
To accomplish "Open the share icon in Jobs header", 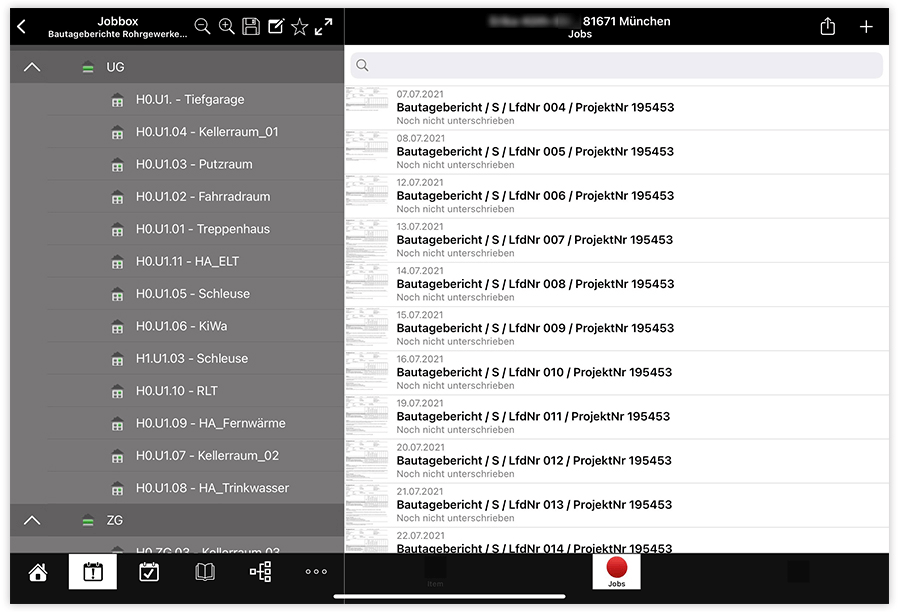I will click(827, 27).
